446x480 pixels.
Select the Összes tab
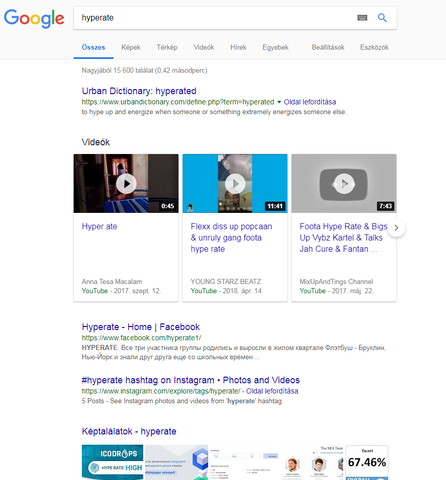coord(93,47)
